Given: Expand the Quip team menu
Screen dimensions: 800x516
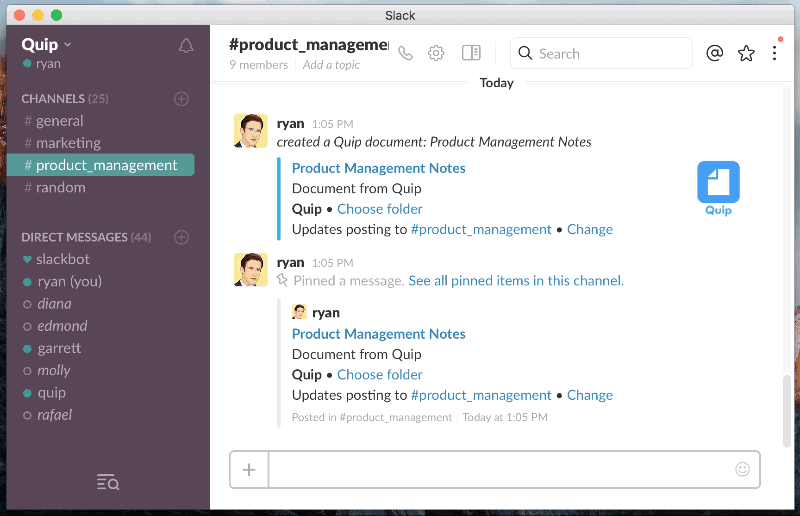Looking at the screenshot, I should [x=46, y=44].
